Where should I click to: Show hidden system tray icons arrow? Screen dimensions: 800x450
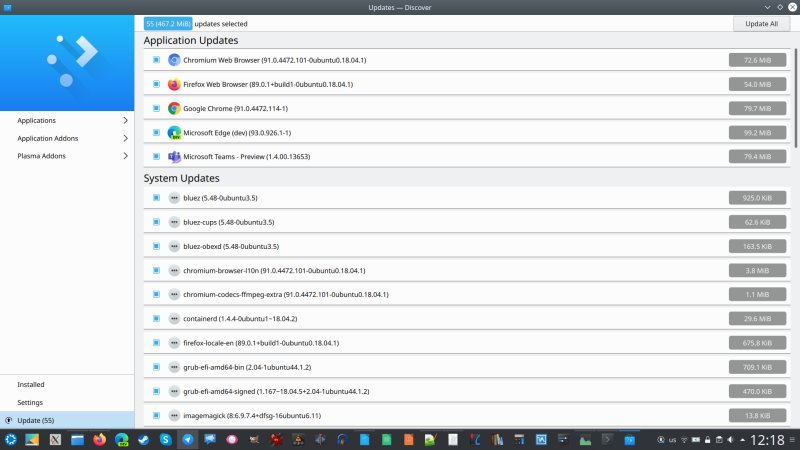tap(742, 440)
